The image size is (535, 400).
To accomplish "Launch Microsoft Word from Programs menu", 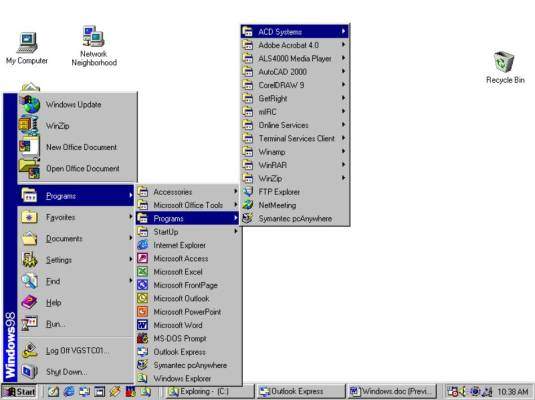I will (x=188, y=325).
